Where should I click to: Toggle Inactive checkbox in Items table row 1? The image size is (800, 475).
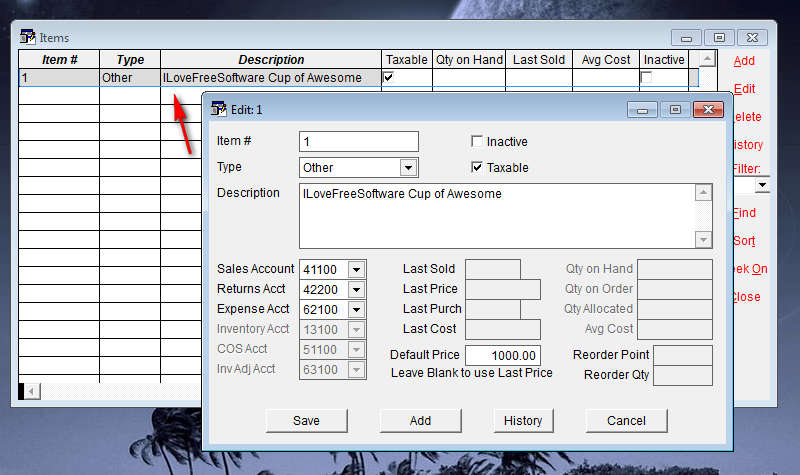pos(646,77)
